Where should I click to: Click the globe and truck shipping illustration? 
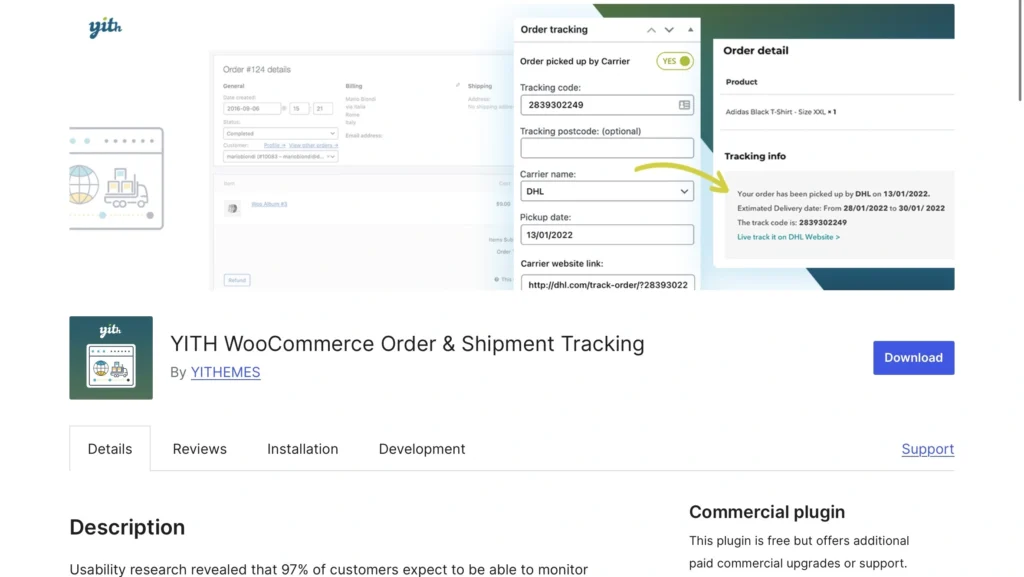[x=115, y=180]
